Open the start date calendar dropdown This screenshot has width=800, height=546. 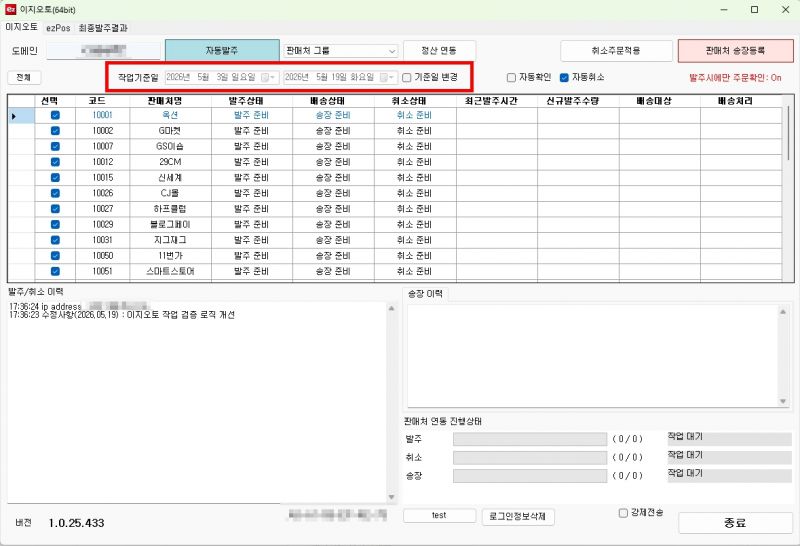click(268, 78)
